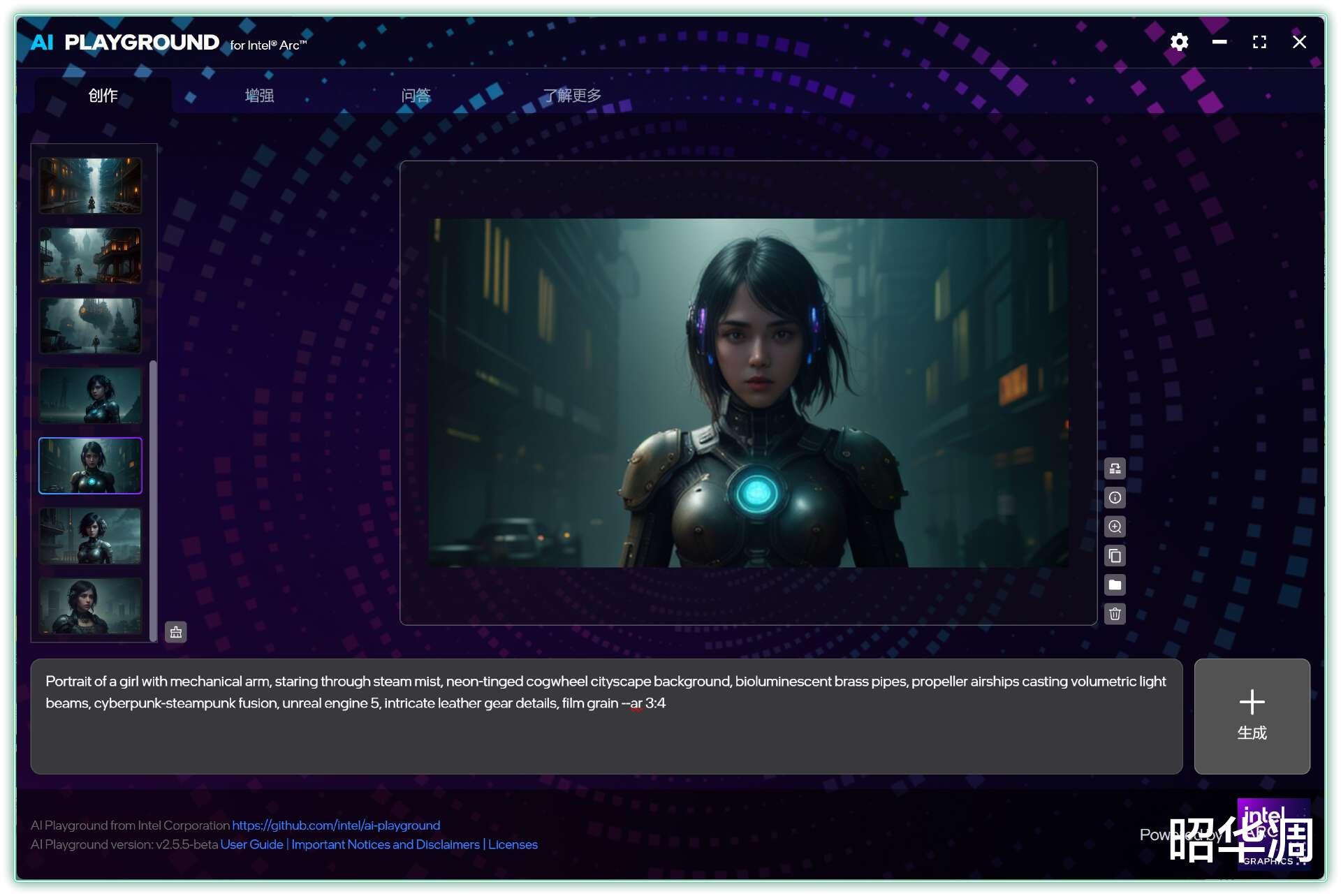Click inside the prompt text field
The image size is (1341, 896).
click(x=606, y=733)
